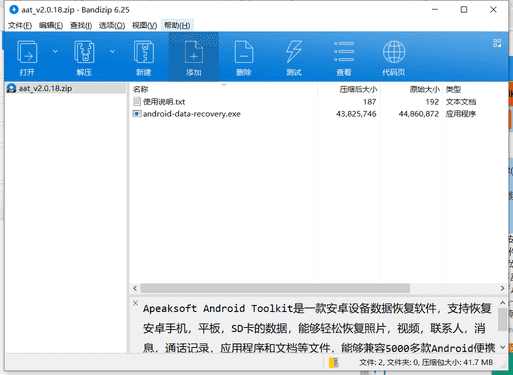
Task: Click the Add (添加) file icon
Action: pyautogui.click(x=194, y=52)
